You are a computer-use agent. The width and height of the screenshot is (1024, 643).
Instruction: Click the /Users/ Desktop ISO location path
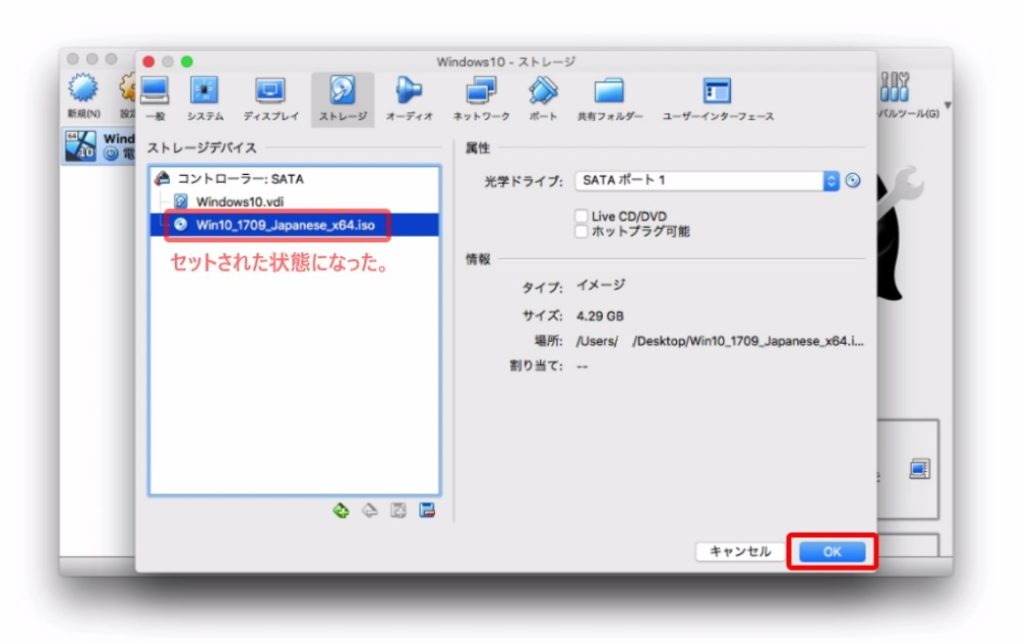pyautogui.click(x=720, y=341)
